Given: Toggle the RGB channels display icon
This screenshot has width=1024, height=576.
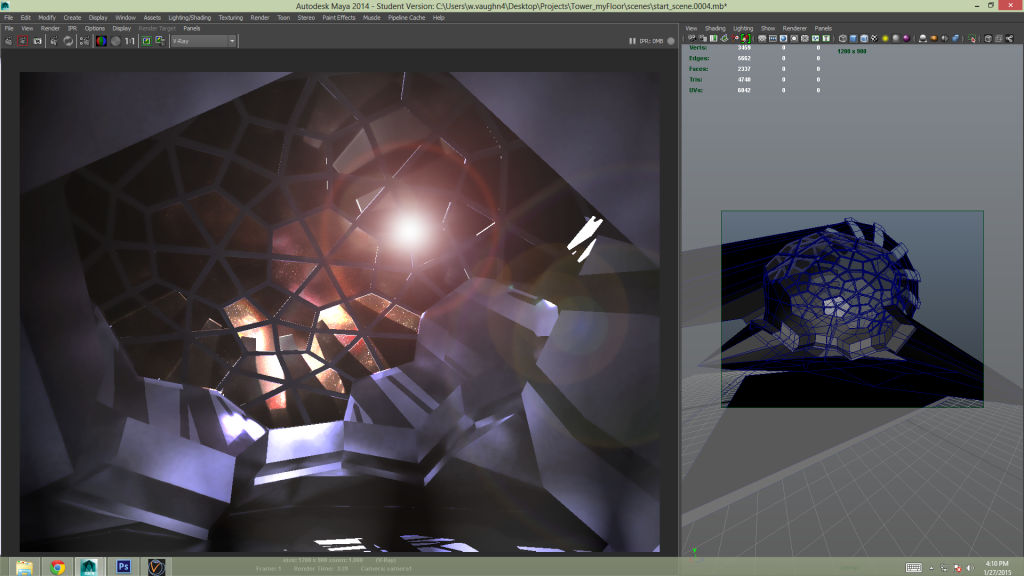Looking at the screenshot, I should (x=100, y=41).
